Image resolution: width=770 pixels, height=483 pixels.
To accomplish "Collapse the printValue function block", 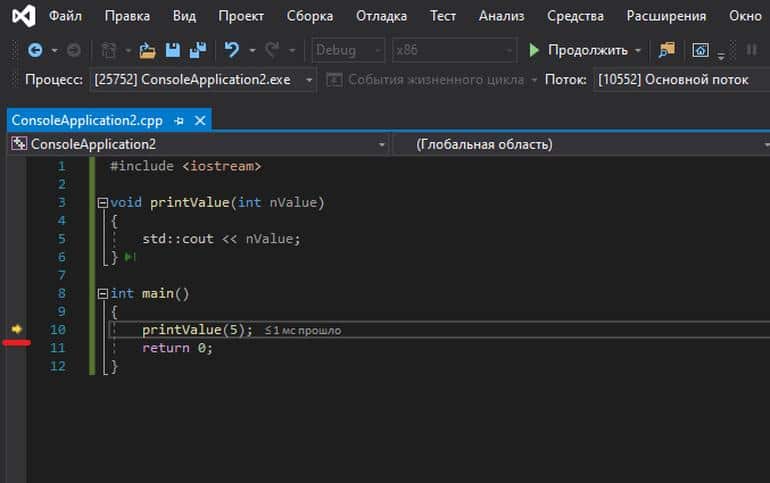I will tap(103, 203).
